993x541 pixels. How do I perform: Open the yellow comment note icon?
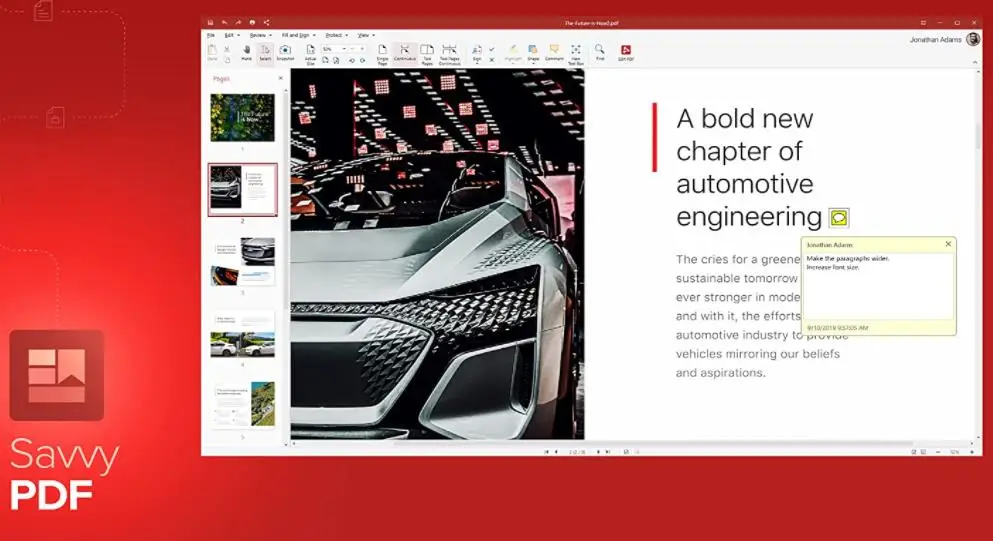[839, 218]
